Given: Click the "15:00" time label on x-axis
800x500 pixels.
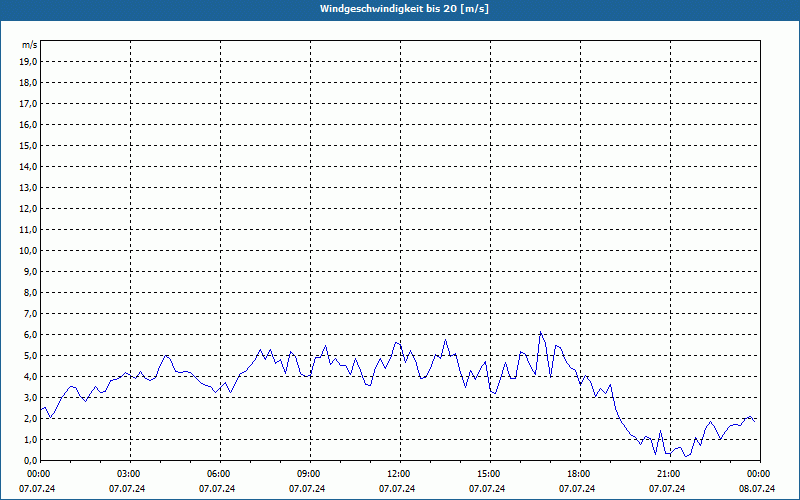Looking at the screenshot, I should 490,474.
